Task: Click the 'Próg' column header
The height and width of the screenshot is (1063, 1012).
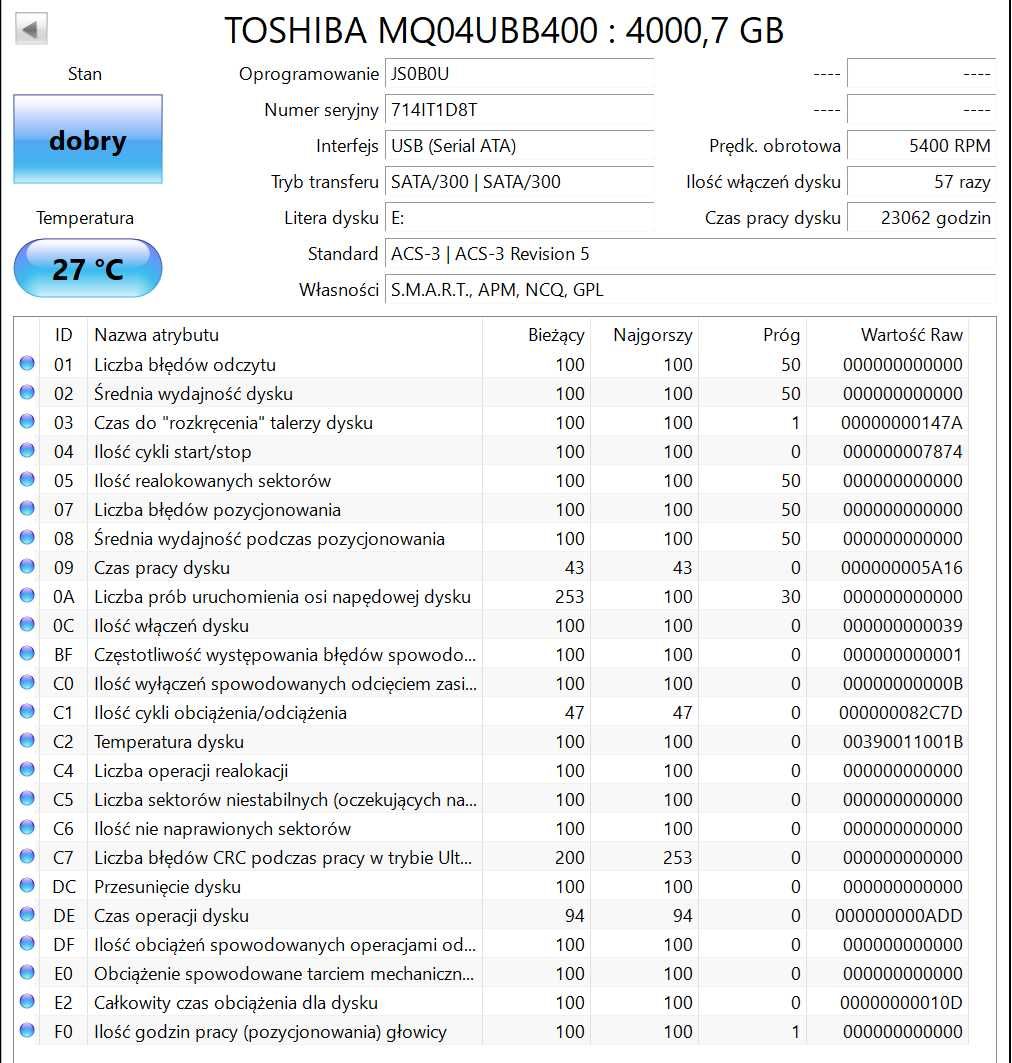Action: coord(754,335)
